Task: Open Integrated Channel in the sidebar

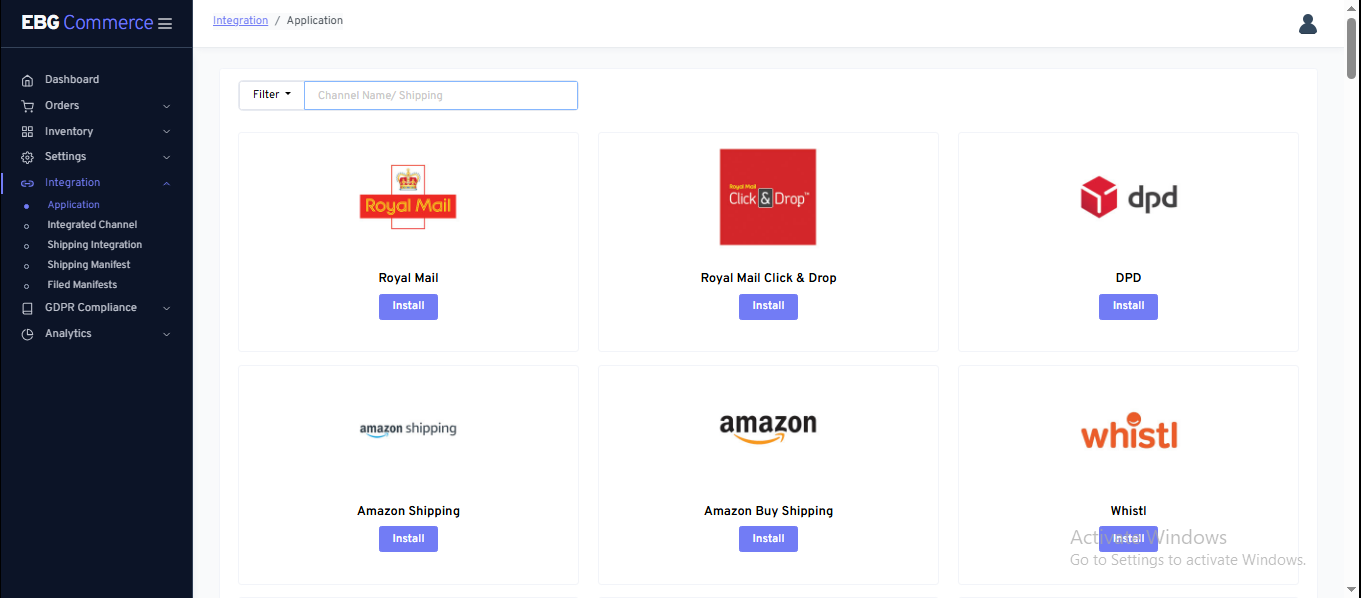Action: click(x=92, y=225)
